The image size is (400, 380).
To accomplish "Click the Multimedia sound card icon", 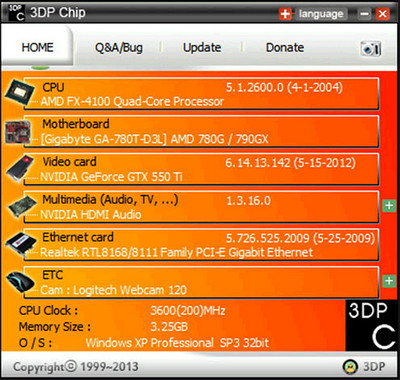I will click(21, 207).
